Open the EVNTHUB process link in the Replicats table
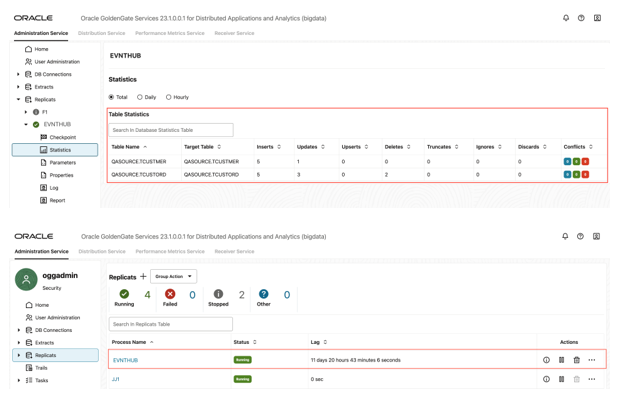622x409 pixels. pos(125,360)
